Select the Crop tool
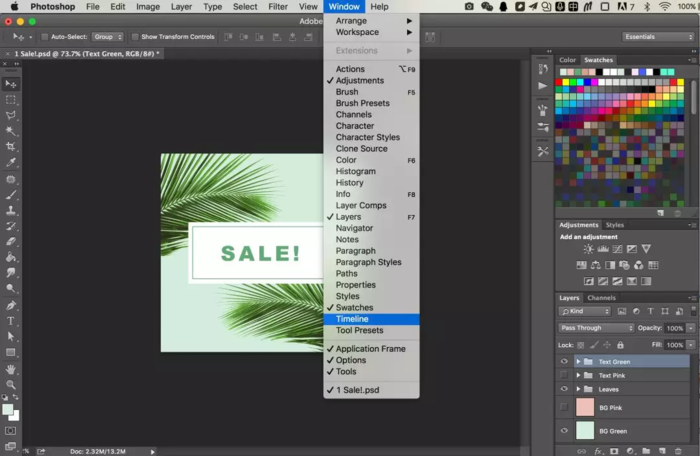The image size is (700, 456). pos(11,146)
